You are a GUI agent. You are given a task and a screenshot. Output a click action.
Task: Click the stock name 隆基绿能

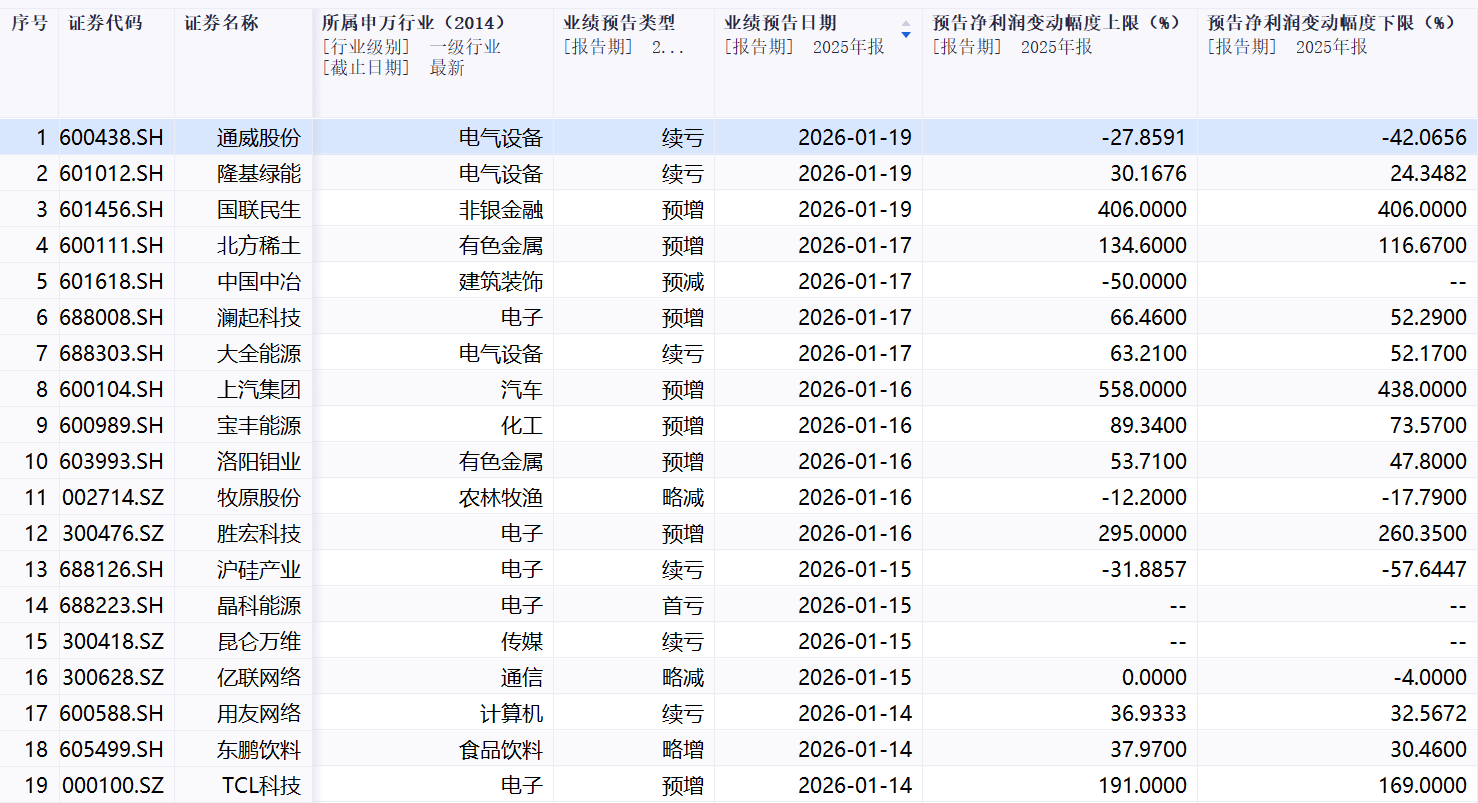259,174
